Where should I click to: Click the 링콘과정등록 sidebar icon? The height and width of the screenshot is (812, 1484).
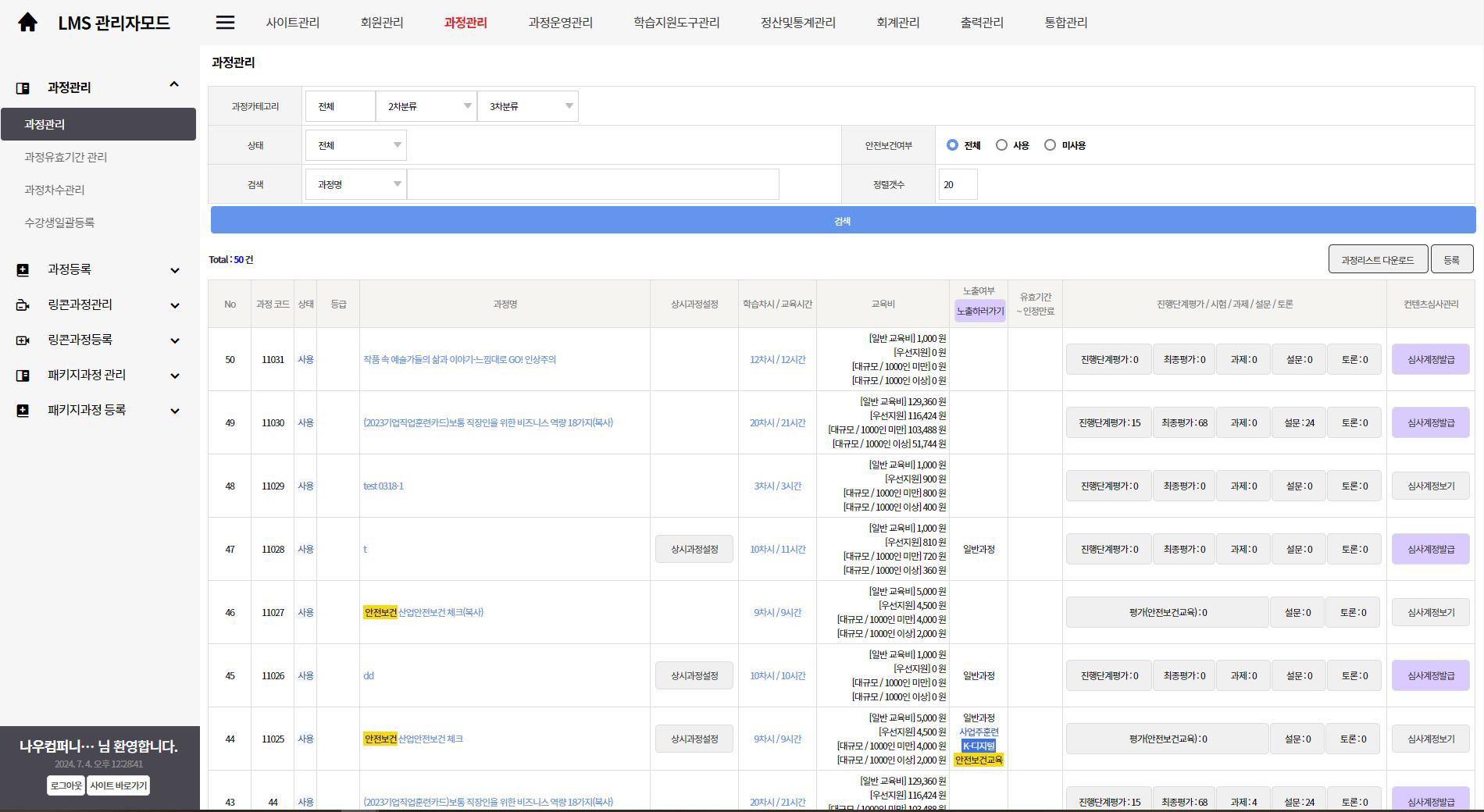23,340
